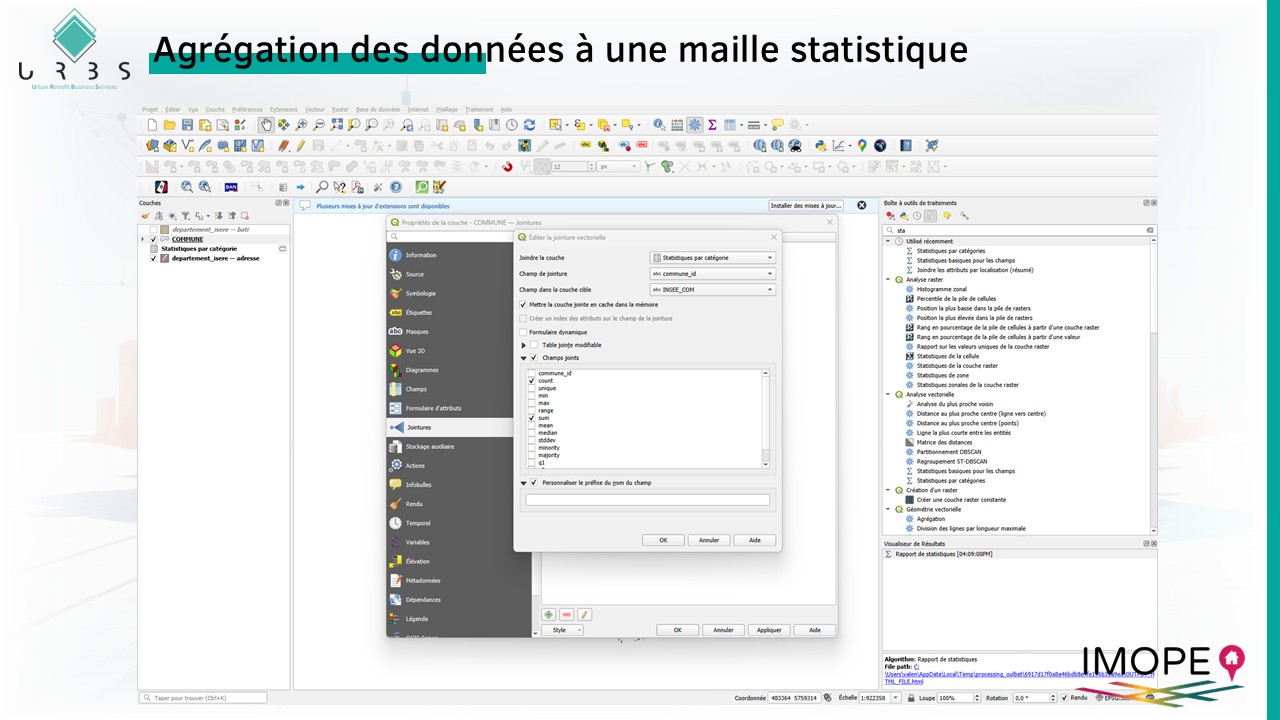Screen dimensions: 1280x720
Task: Uncheck the sum field checkbox
Action: (x=532, y=418)
